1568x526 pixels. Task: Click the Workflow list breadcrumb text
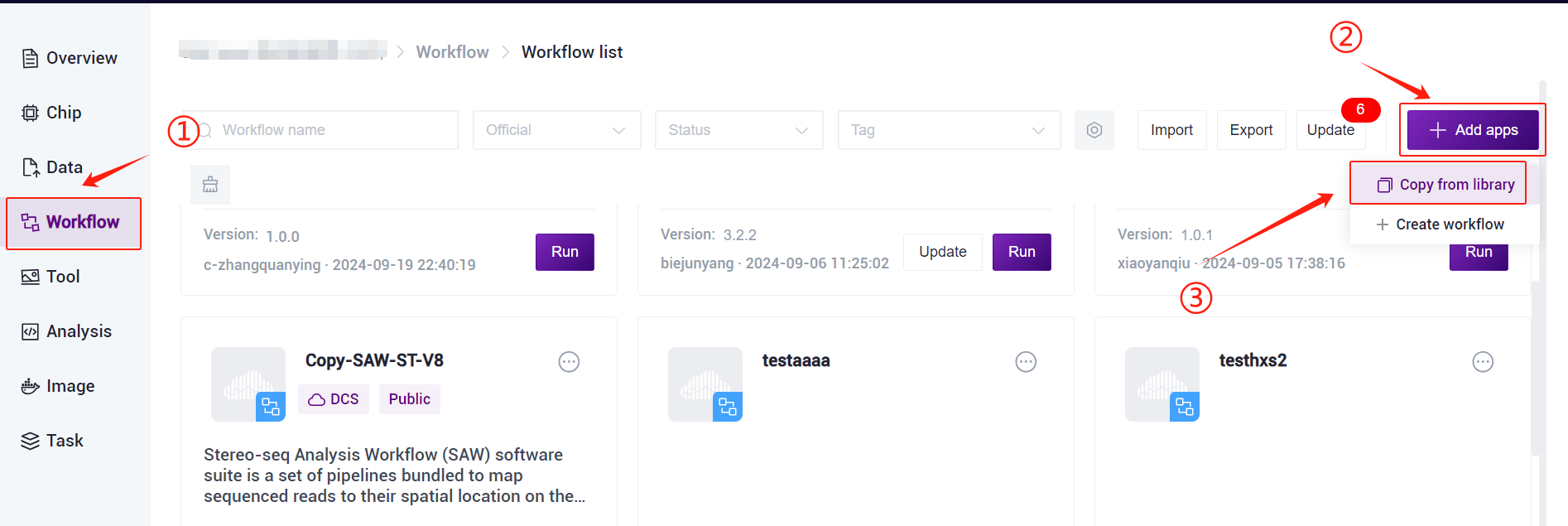[x=572, y=52]
